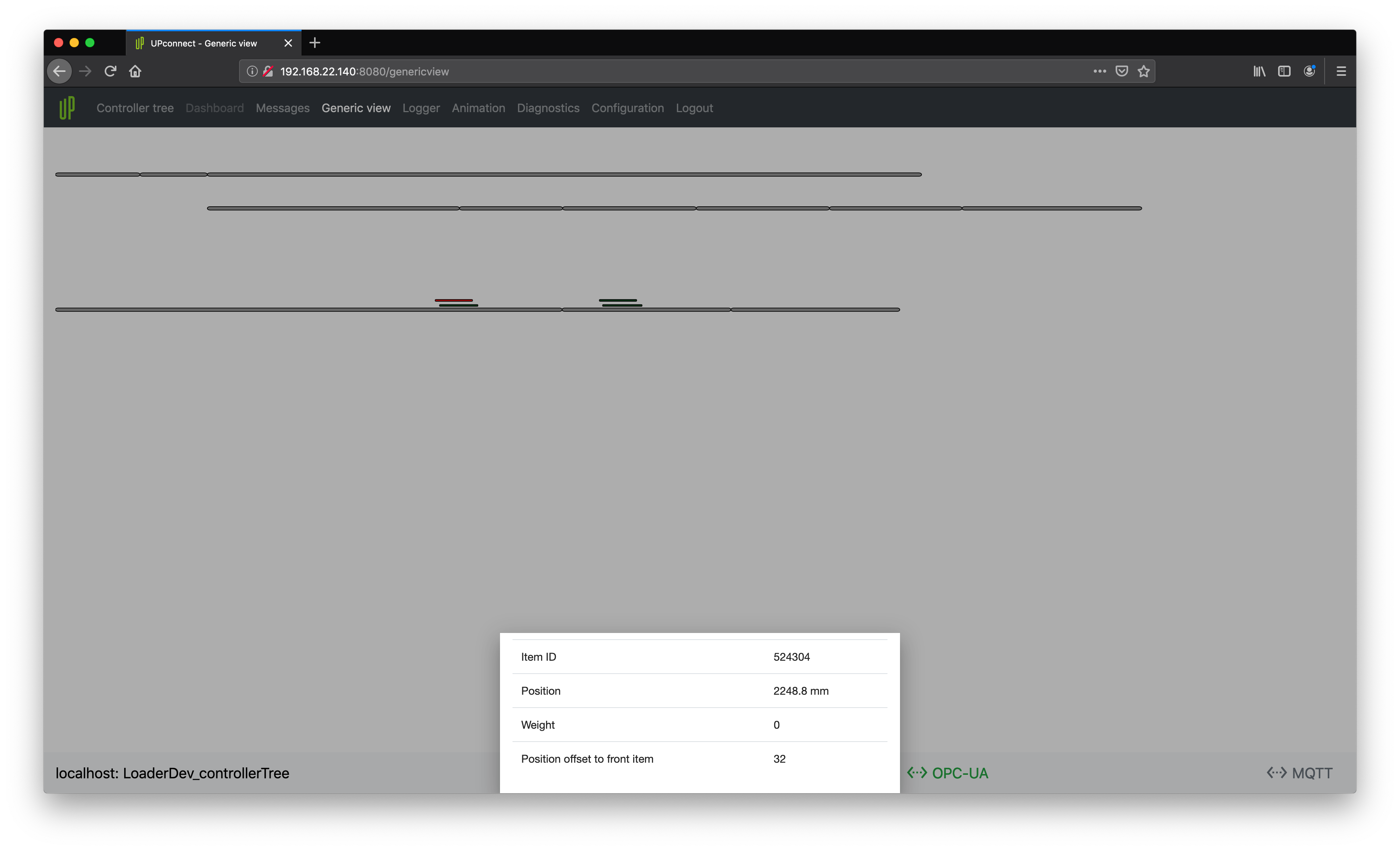Switch to Messages page
The height and width of the screenshot is (851, 1400).
point(282,108)
